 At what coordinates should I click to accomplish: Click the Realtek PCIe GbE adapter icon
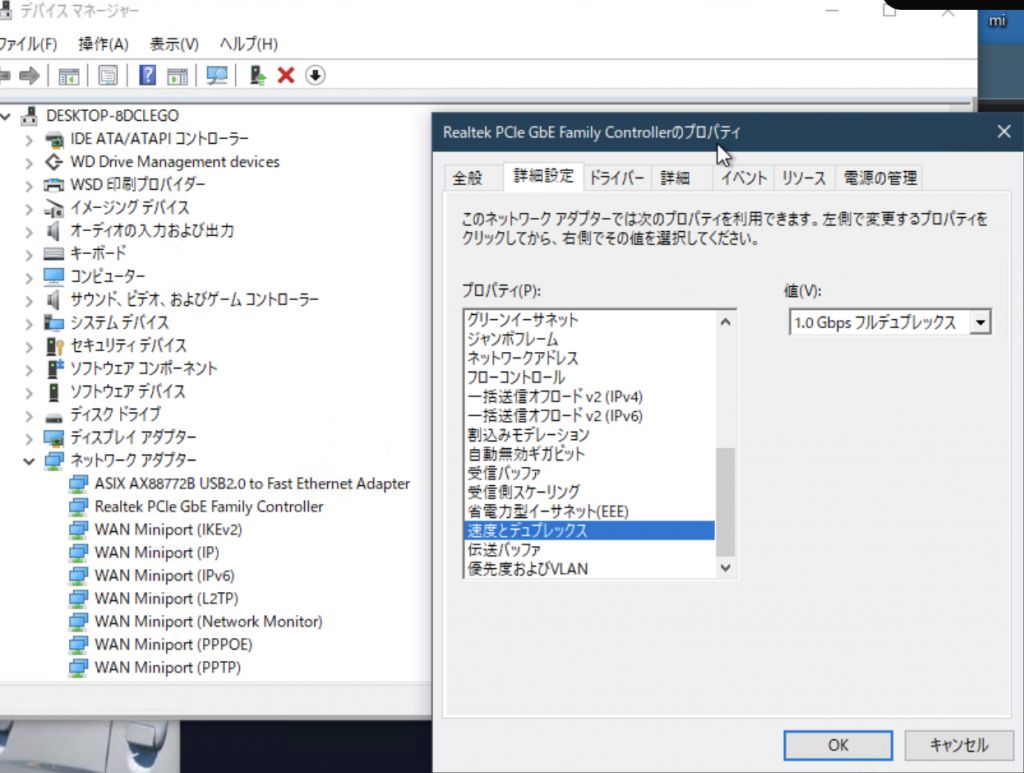78,507
